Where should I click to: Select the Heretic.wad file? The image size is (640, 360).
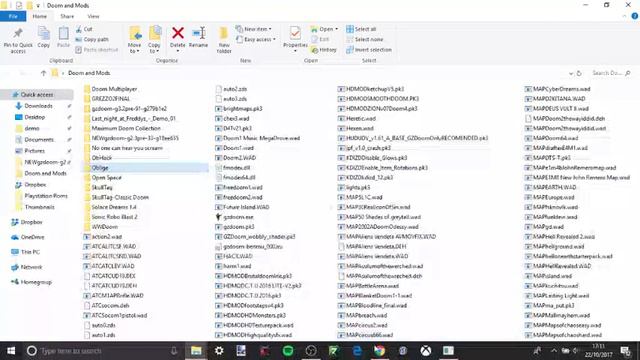pyautogui.click(x=357, y=118)
